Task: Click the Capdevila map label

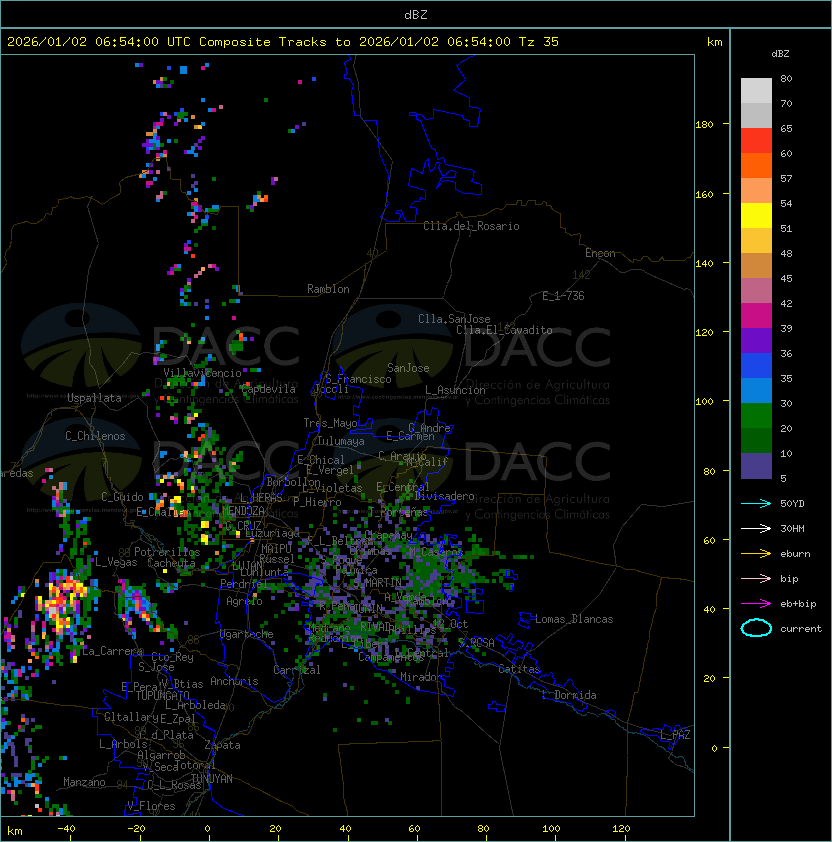Action: (x=268, y=389)
